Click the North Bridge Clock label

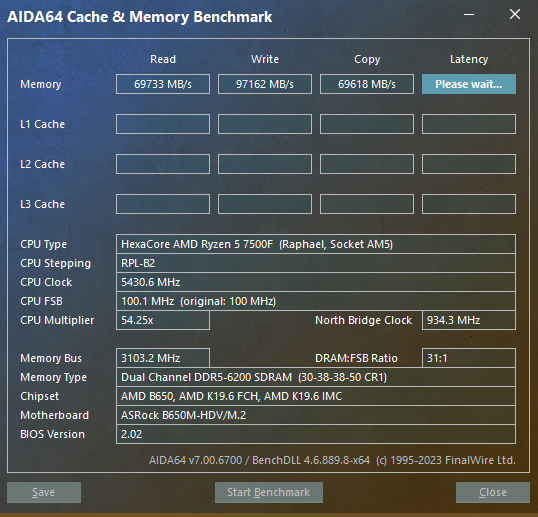(x=363, y=320)
